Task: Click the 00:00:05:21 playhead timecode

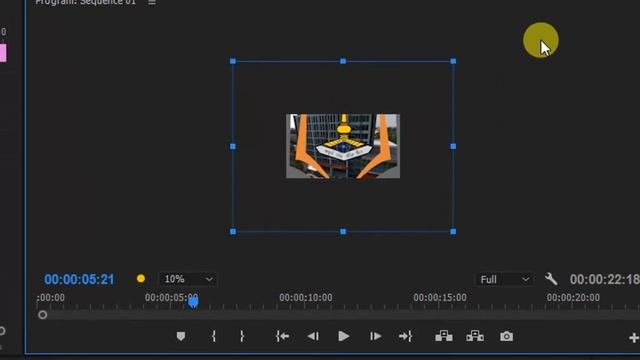Action: [x=79, y=280]
